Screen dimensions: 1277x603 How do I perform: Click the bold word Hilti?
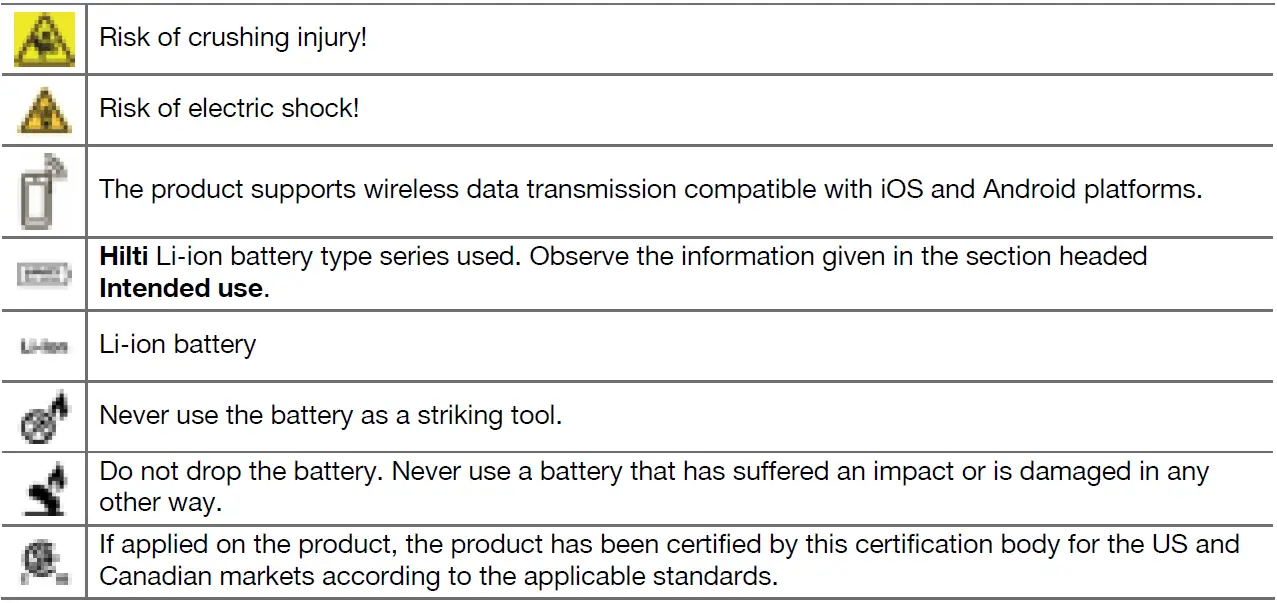[x=124, y=257]
